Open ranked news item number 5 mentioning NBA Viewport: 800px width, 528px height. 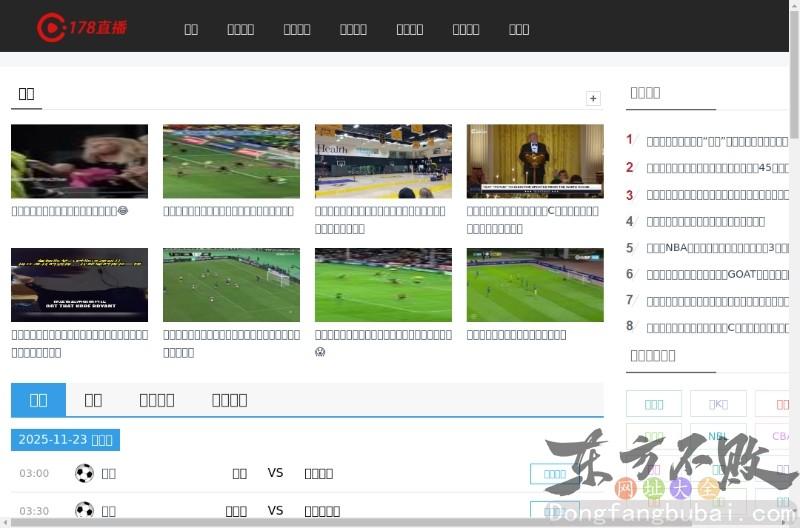(716, 248)
